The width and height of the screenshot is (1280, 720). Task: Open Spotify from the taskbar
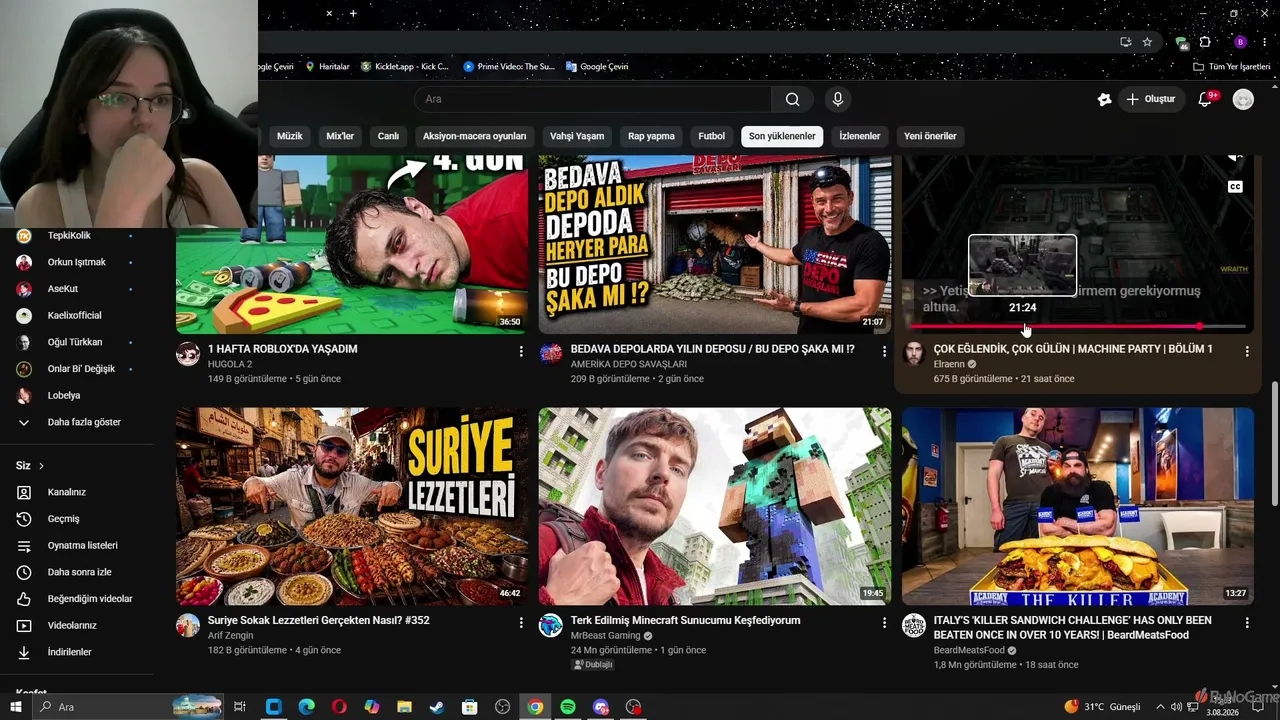click(568, 707)
